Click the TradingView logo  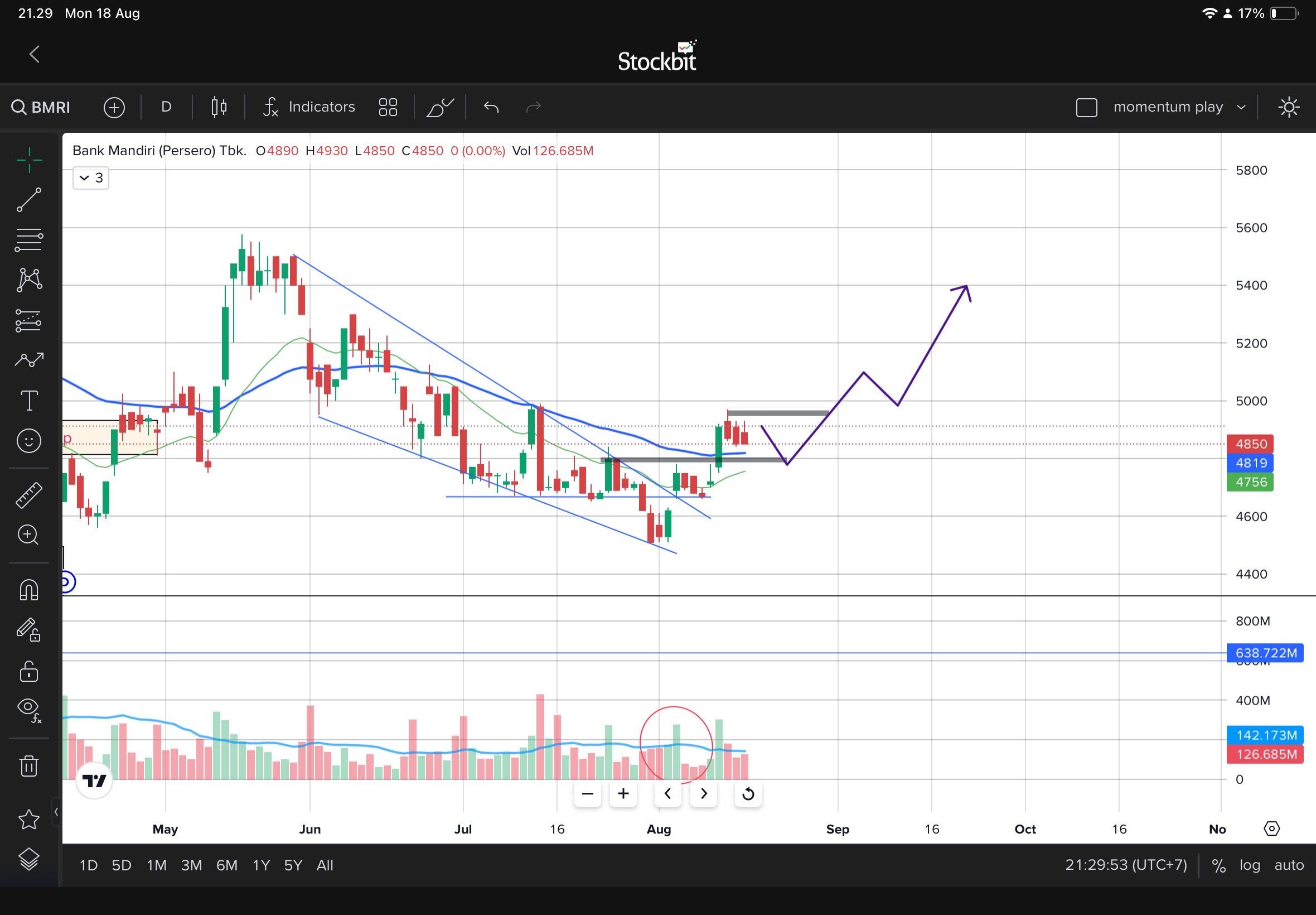click(94, 781)
